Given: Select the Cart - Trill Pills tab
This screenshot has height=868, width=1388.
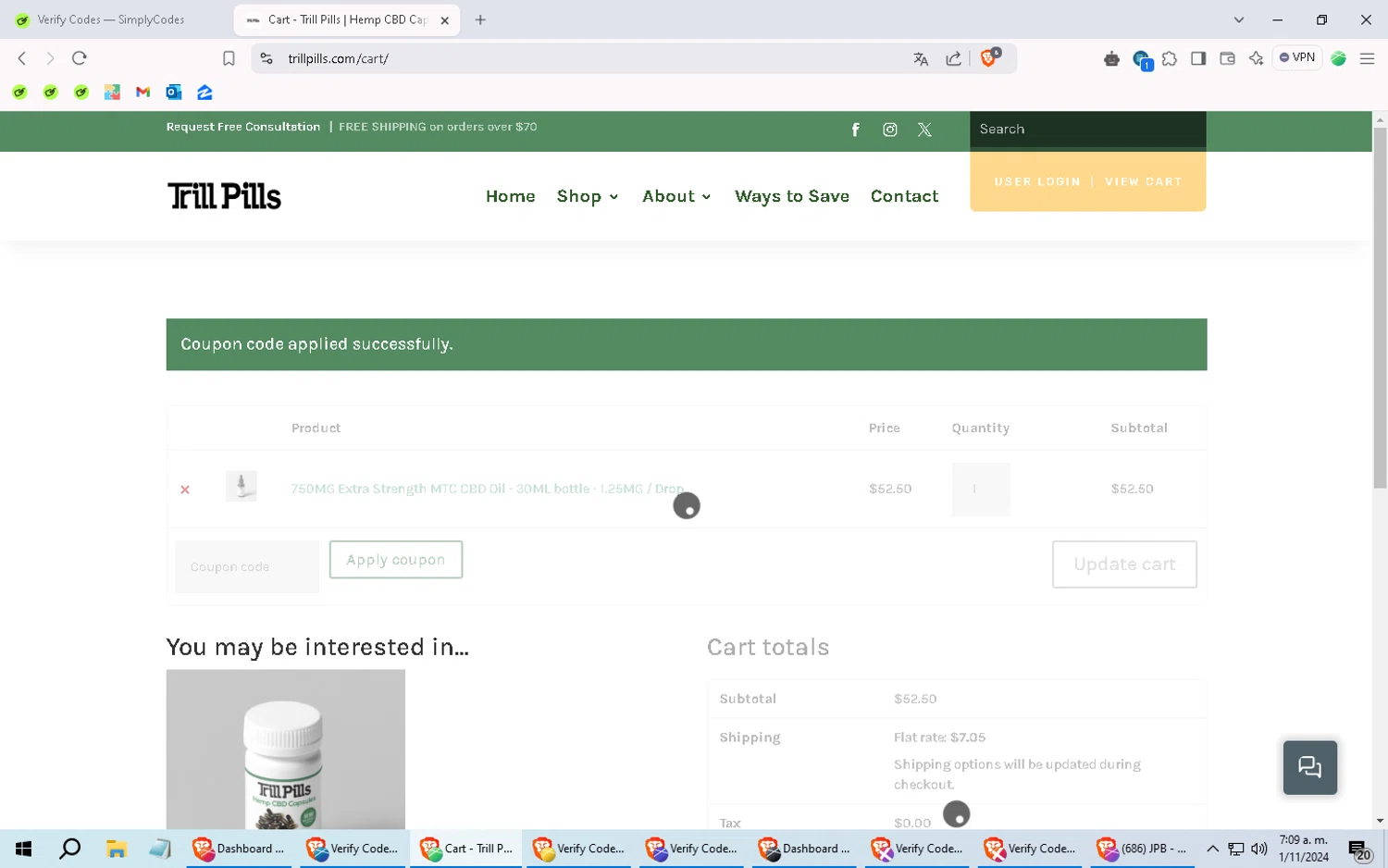Looking at the screenshot, I should [x=346, y=19].
